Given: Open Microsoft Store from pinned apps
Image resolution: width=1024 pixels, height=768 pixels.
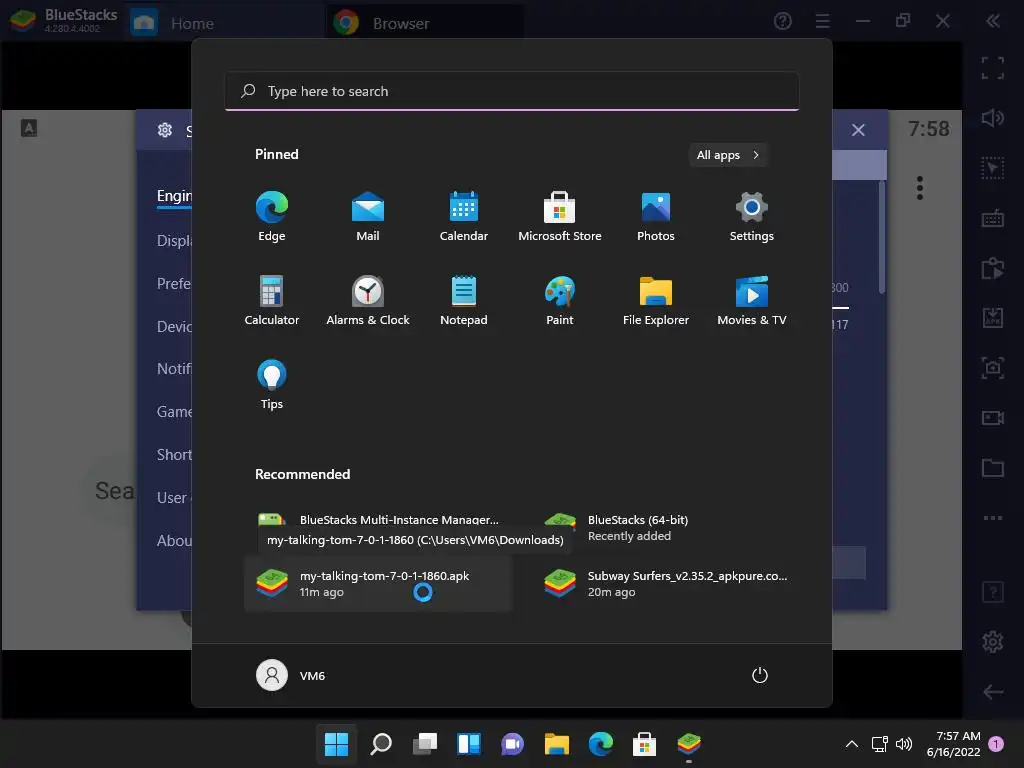Looking at the screenshot, I should [560, 217].
